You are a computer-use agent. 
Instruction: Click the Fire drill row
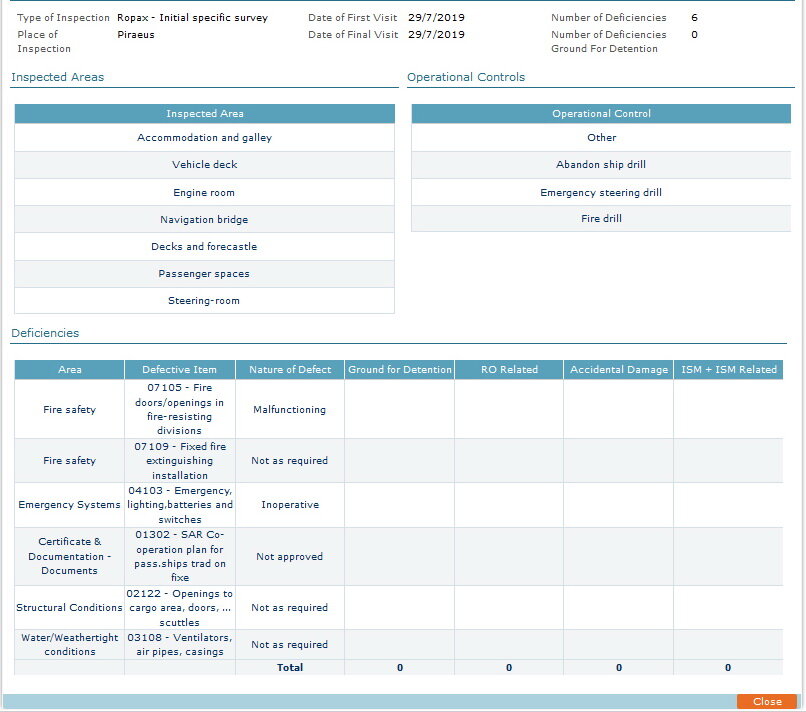point(601,218)
